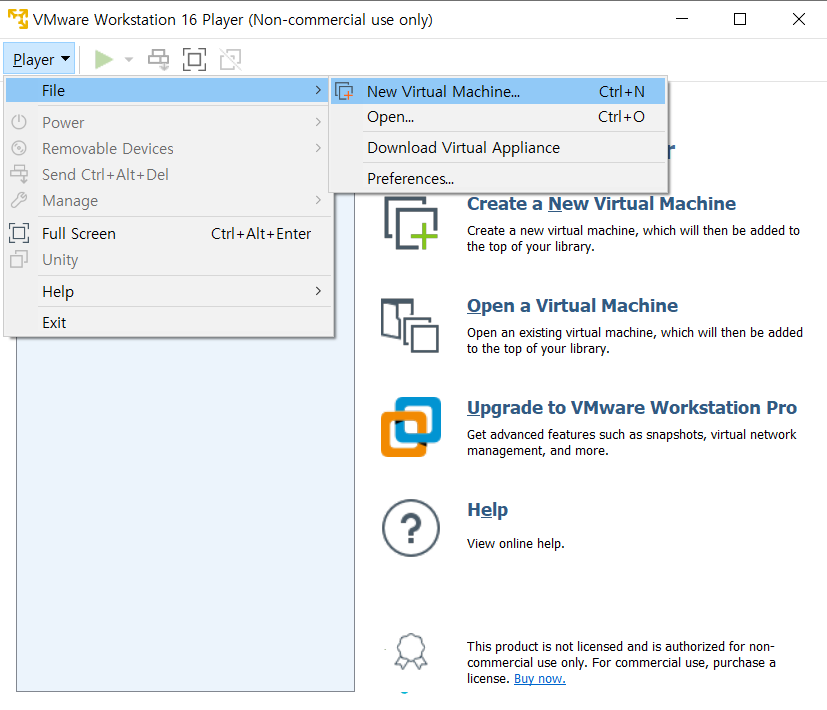Expand the Removable Devices submenu chevron
Viewport: 827px width, 710px height.
point(318,148)
